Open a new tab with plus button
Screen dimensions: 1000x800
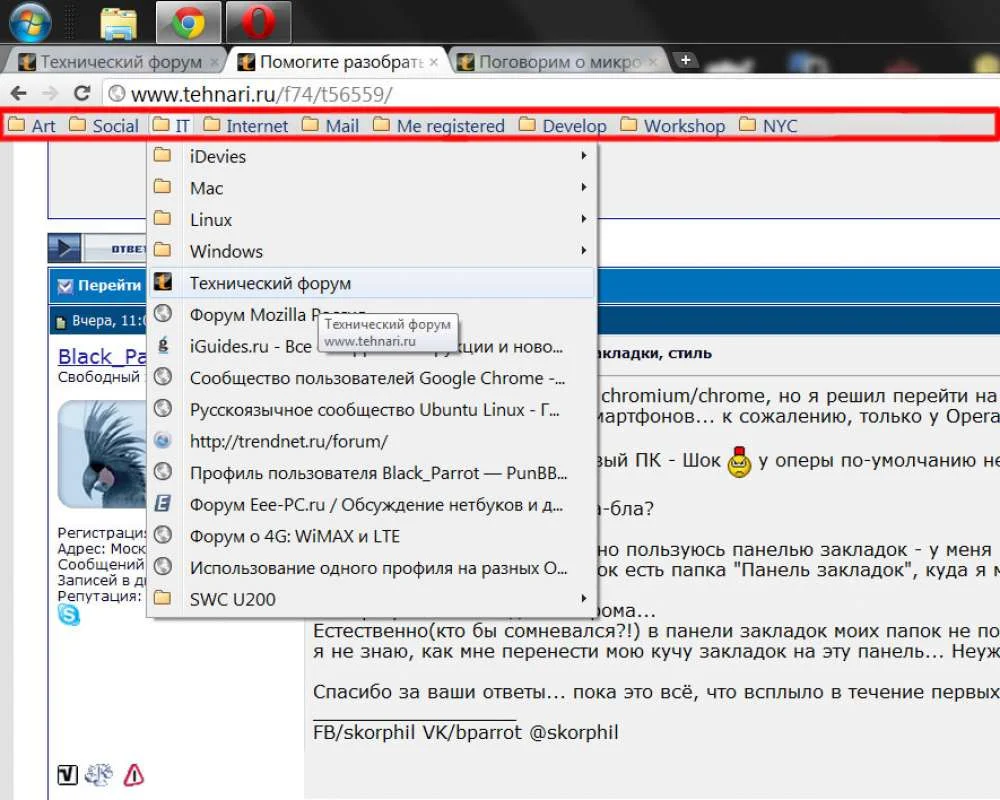click(686, 60)
